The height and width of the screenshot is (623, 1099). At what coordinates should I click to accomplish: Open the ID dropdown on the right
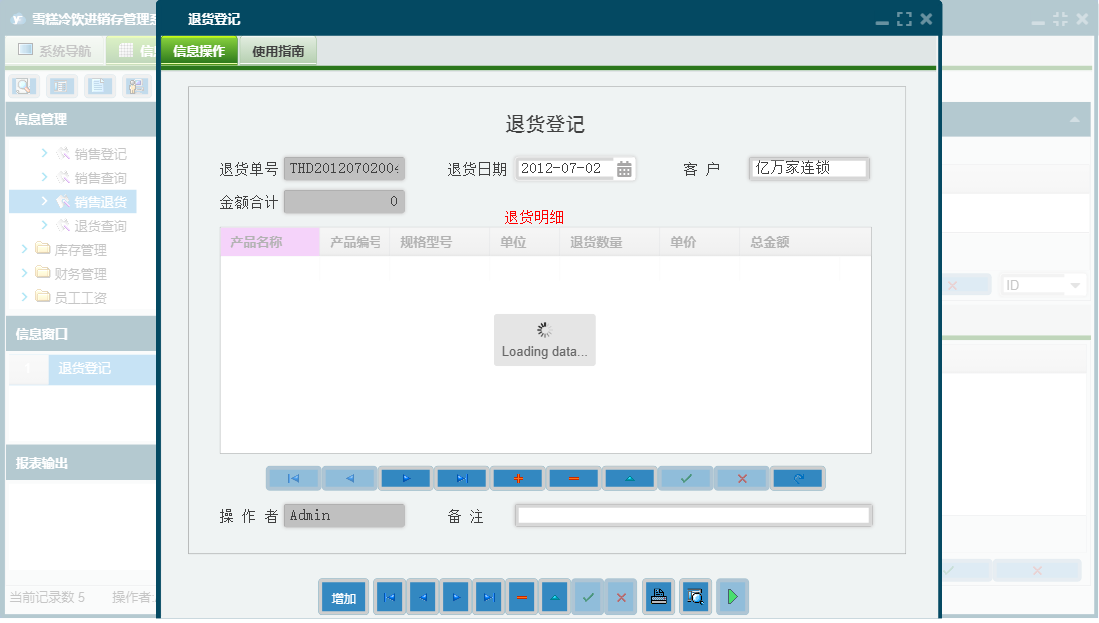point(1075,284)
